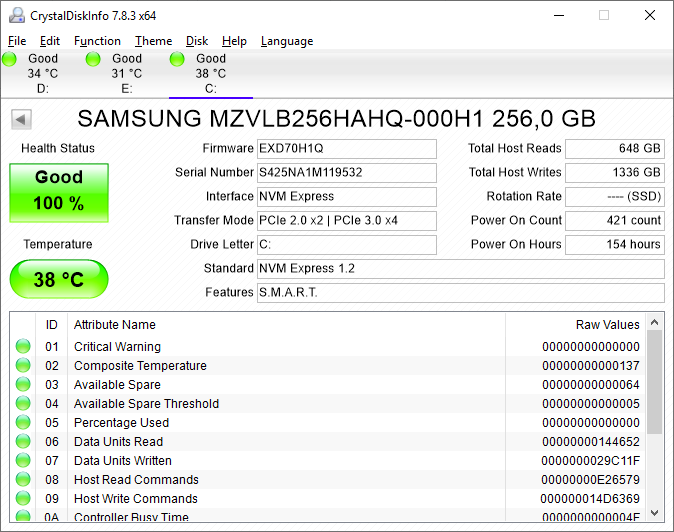The width and height of the screenshot is (674, 532).
Task: Select the Data Units Written attribute text
Action: [123, 460]
